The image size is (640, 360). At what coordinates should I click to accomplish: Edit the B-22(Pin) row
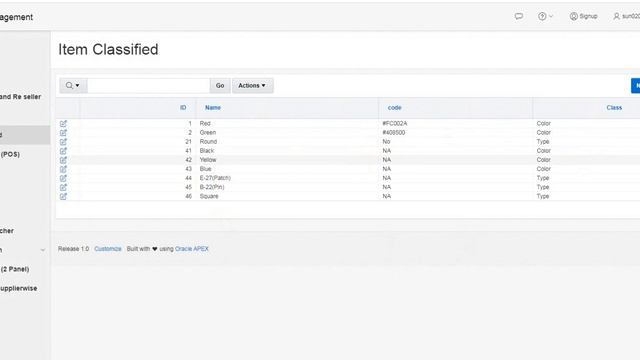click(63, 187)
